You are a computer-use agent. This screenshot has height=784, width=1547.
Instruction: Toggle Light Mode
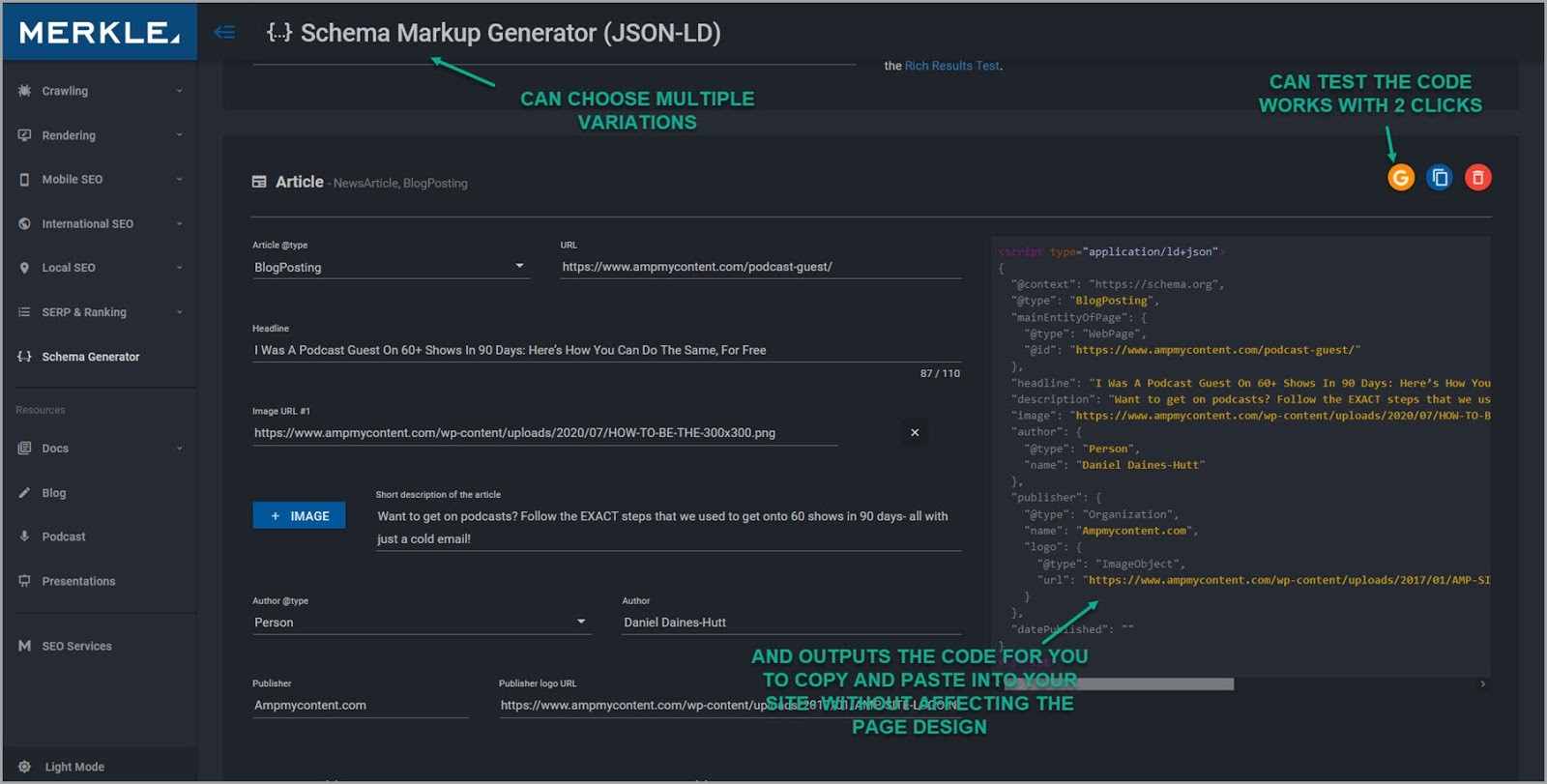73,767
